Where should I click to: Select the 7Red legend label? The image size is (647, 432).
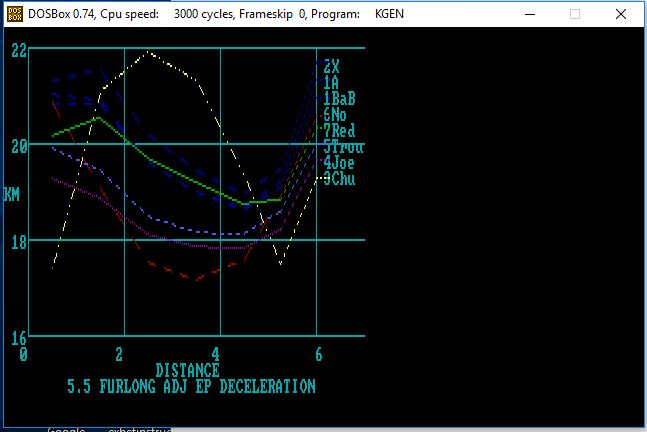[339, 130]
